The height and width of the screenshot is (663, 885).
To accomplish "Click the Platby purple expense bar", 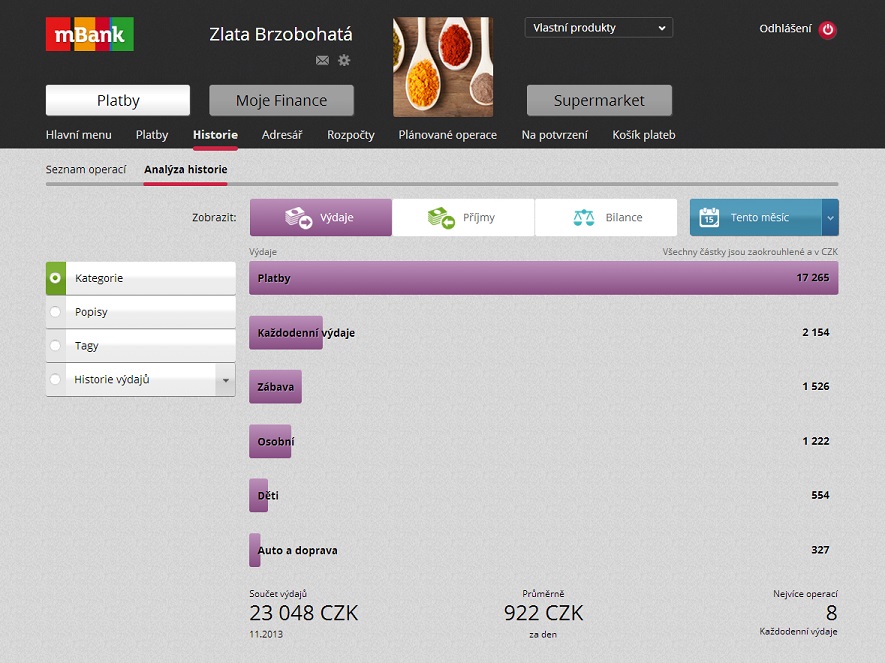I will pos(544,278).
